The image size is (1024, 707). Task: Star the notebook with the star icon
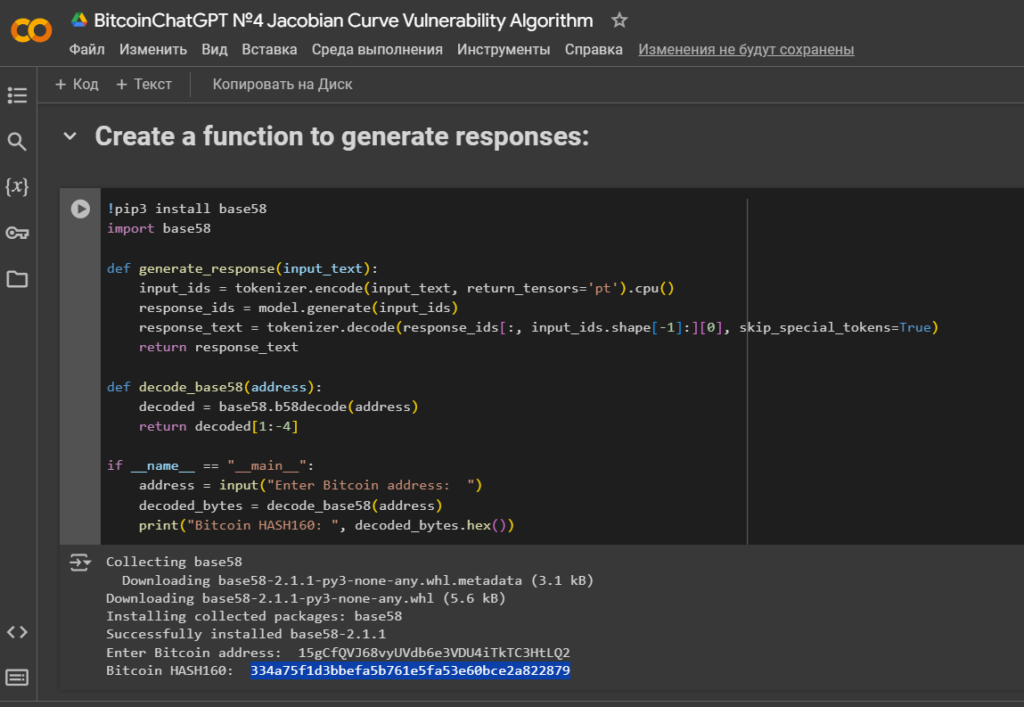(x=619, y=20)
